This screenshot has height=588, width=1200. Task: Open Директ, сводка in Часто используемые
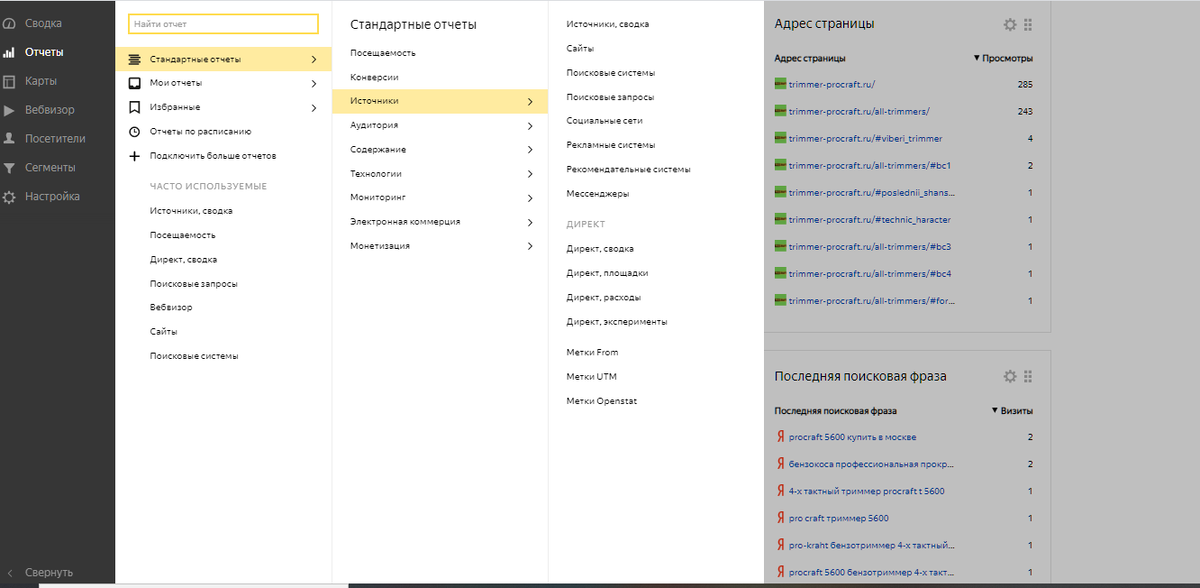[183, 259]
